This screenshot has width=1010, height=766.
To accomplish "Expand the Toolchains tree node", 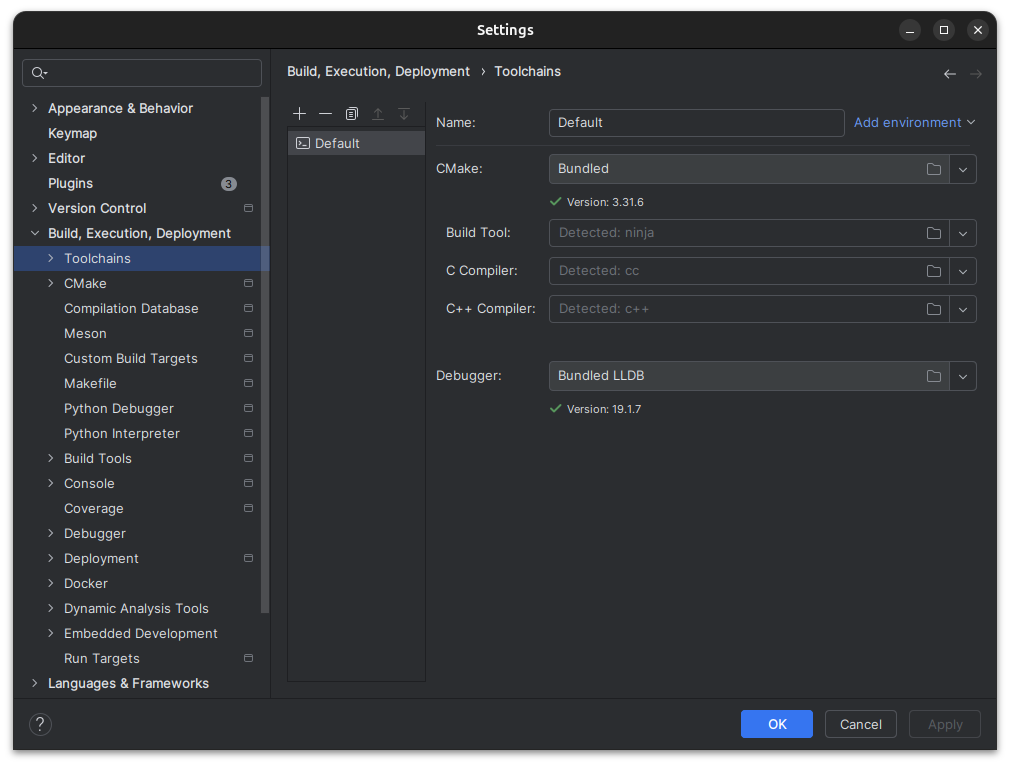I will coord(51,258).
